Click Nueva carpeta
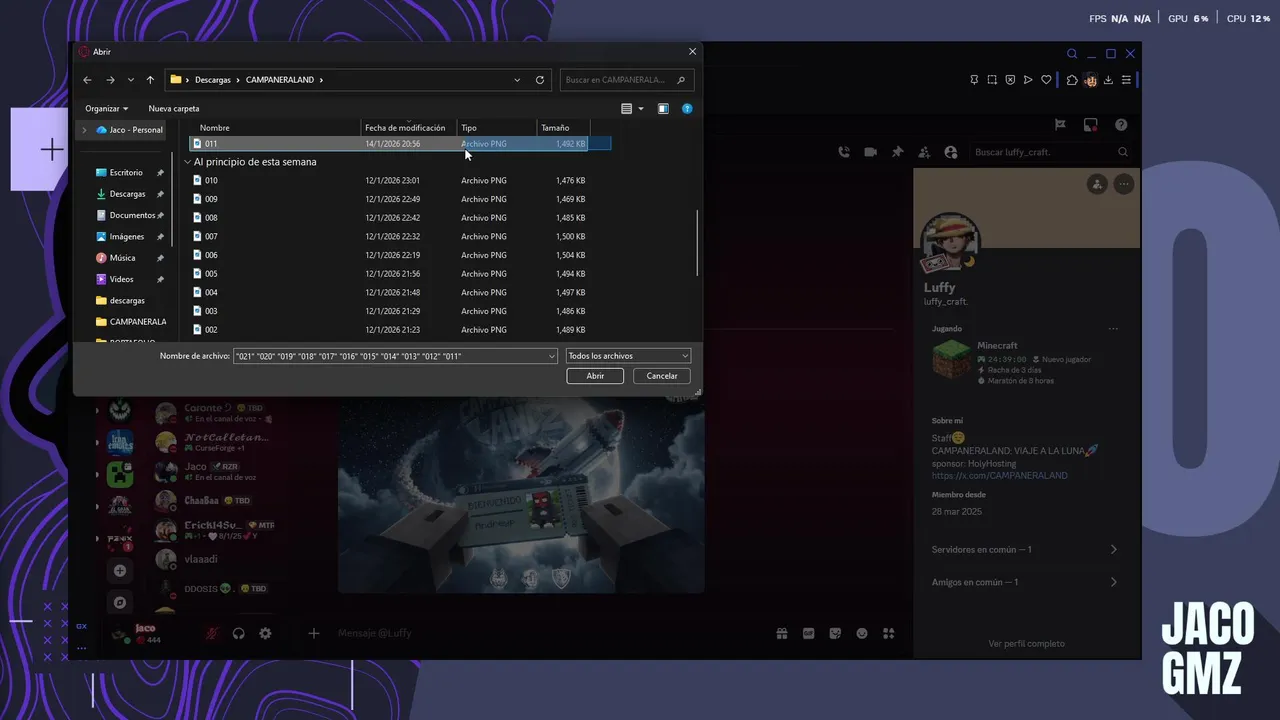The height and width of the screenshot is (720, 1280). tap(174, 108)
